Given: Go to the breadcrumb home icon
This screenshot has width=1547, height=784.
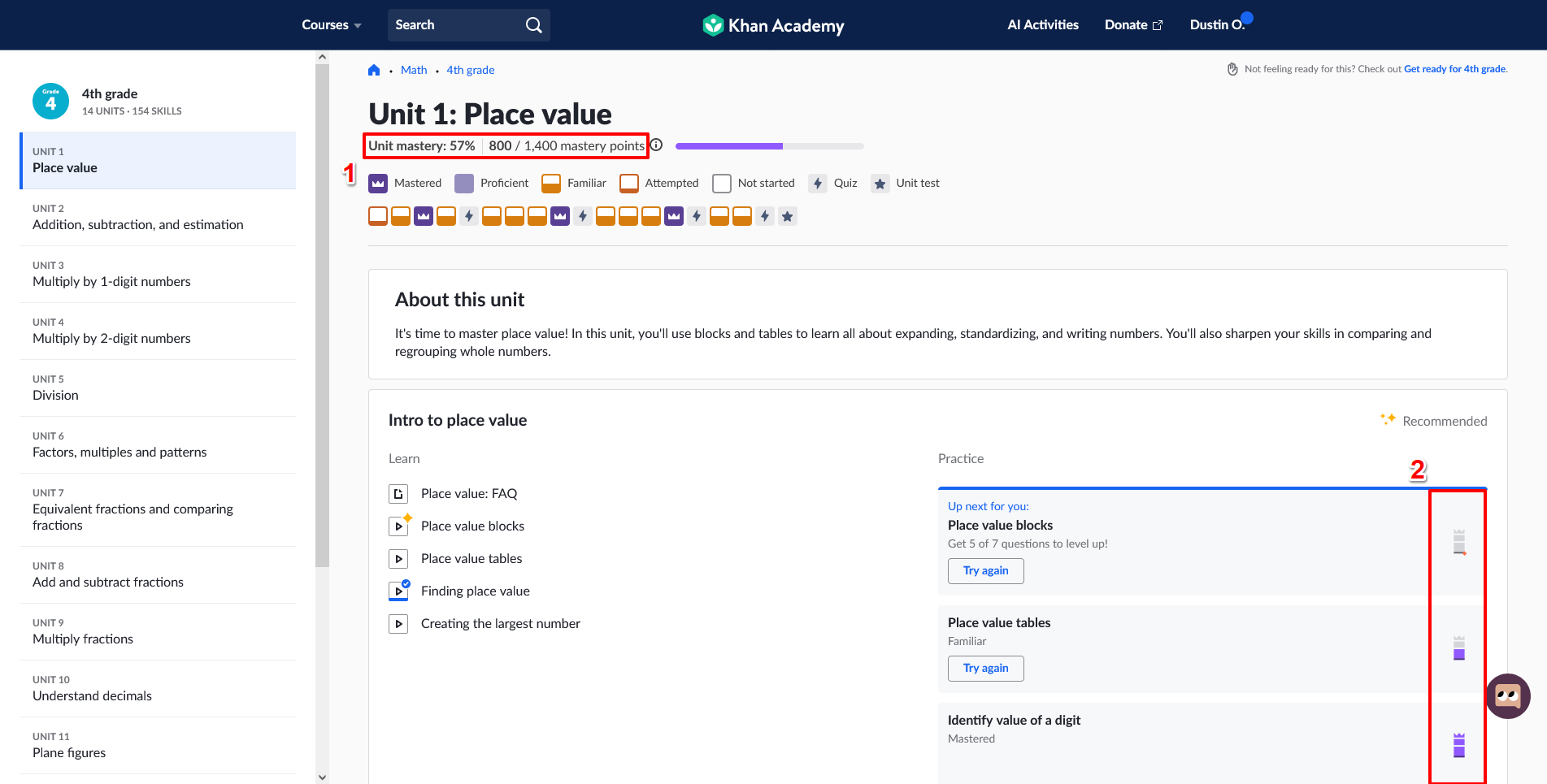Looking at the screenshot, I should (x=374, y=70).
